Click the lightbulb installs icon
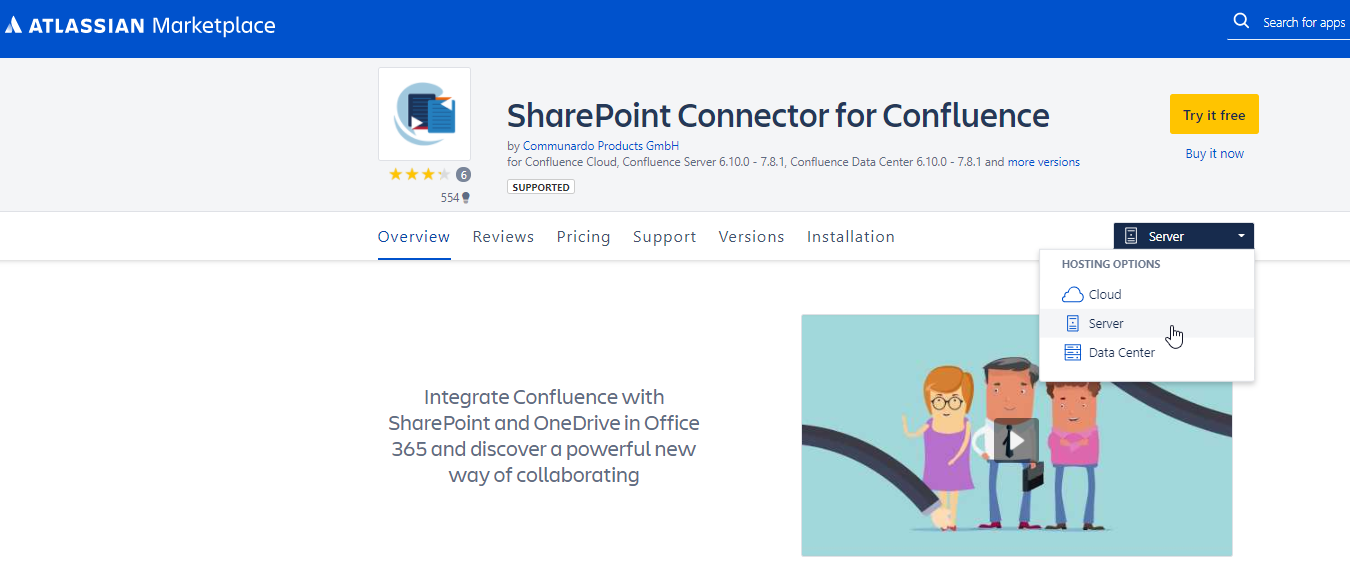 click(465, 198)
